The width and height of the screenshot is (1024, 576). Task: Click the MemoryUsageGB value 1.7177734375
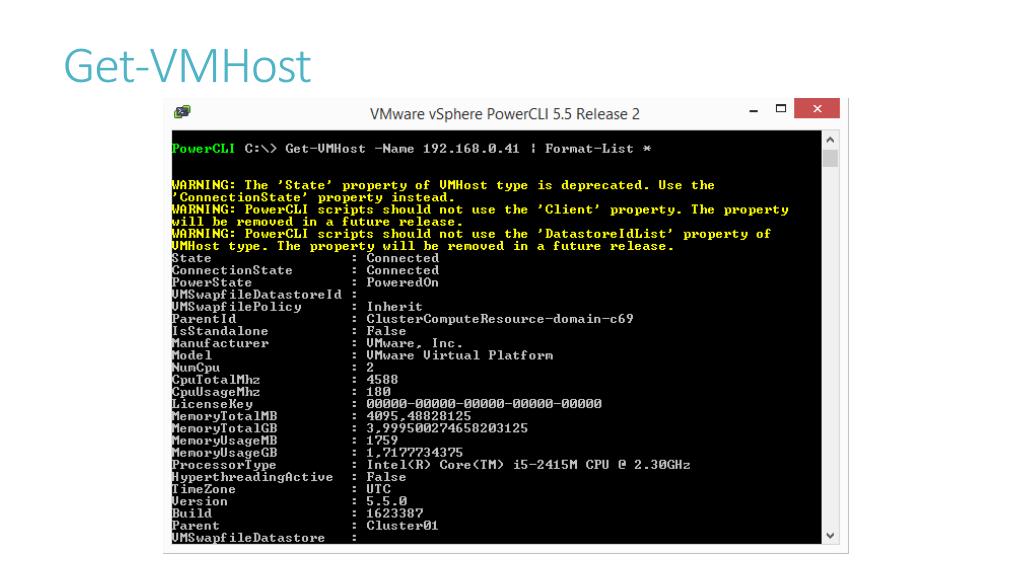pos(415,453)
